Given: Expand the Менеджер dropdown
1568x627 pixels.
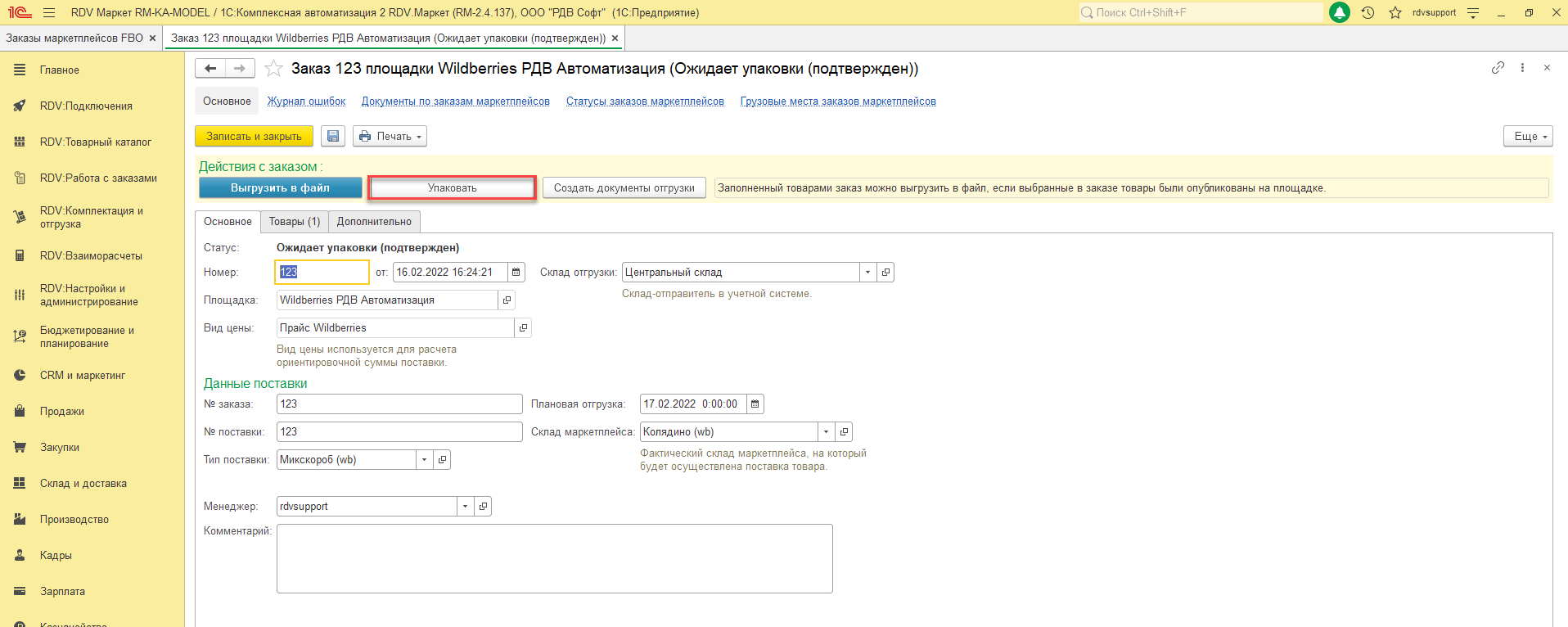Looking at the screenshot, I should [466, 506].
